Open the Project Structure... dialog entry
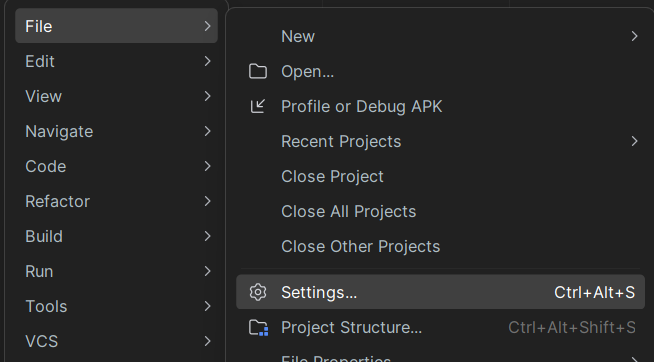Viewport: 654px width, 362px height. point(440,327)
